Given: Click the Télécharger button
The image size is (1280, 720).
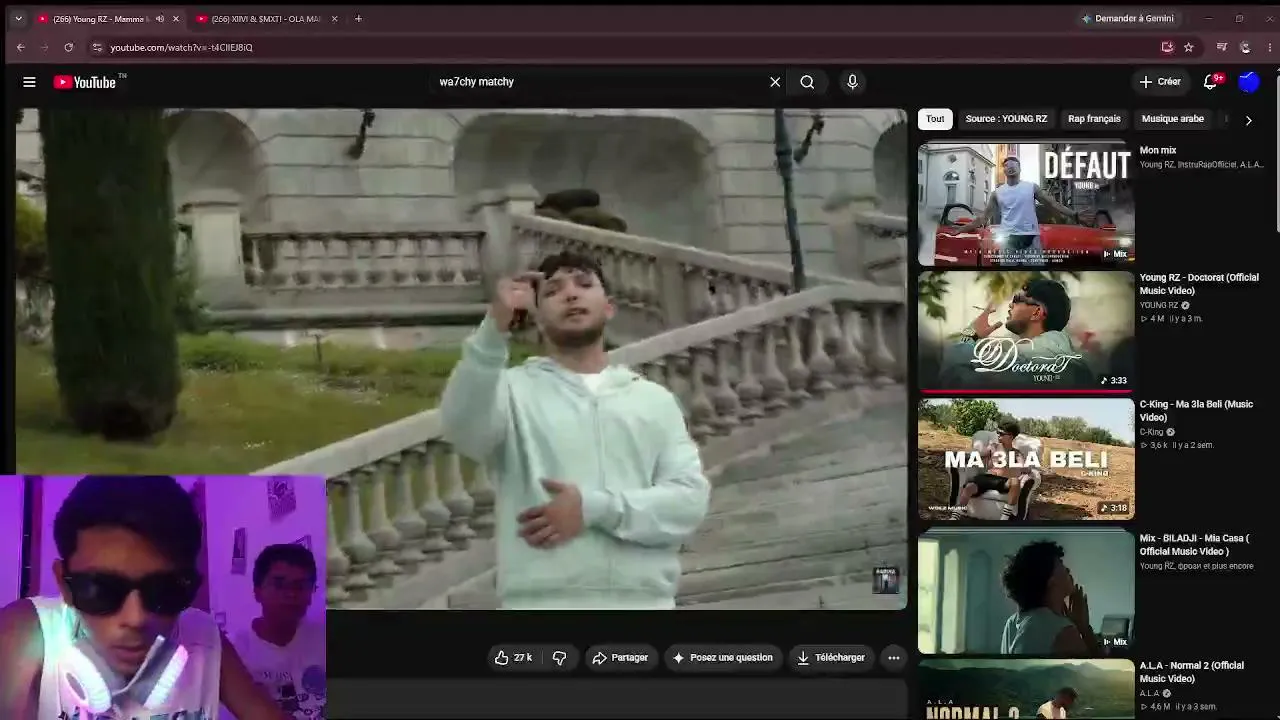Looking at the screenshot, I should click(x=831, y=658).
